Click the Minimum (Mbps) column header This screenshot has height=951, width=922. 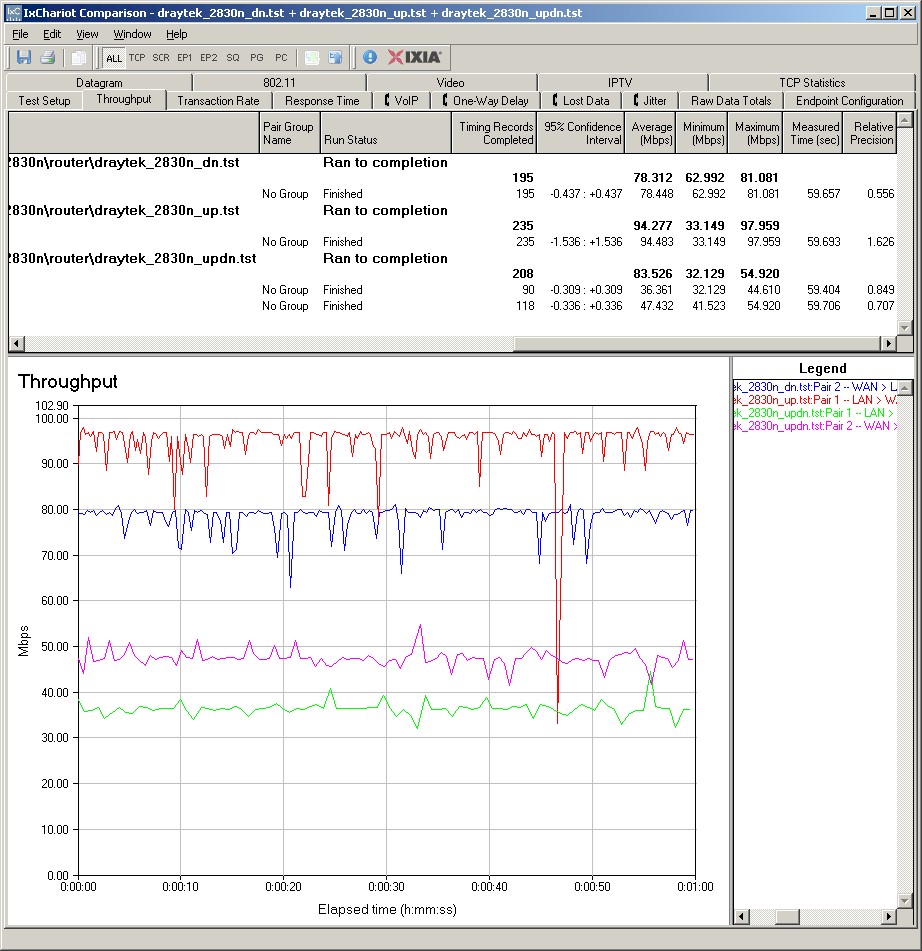coord(702,133)
